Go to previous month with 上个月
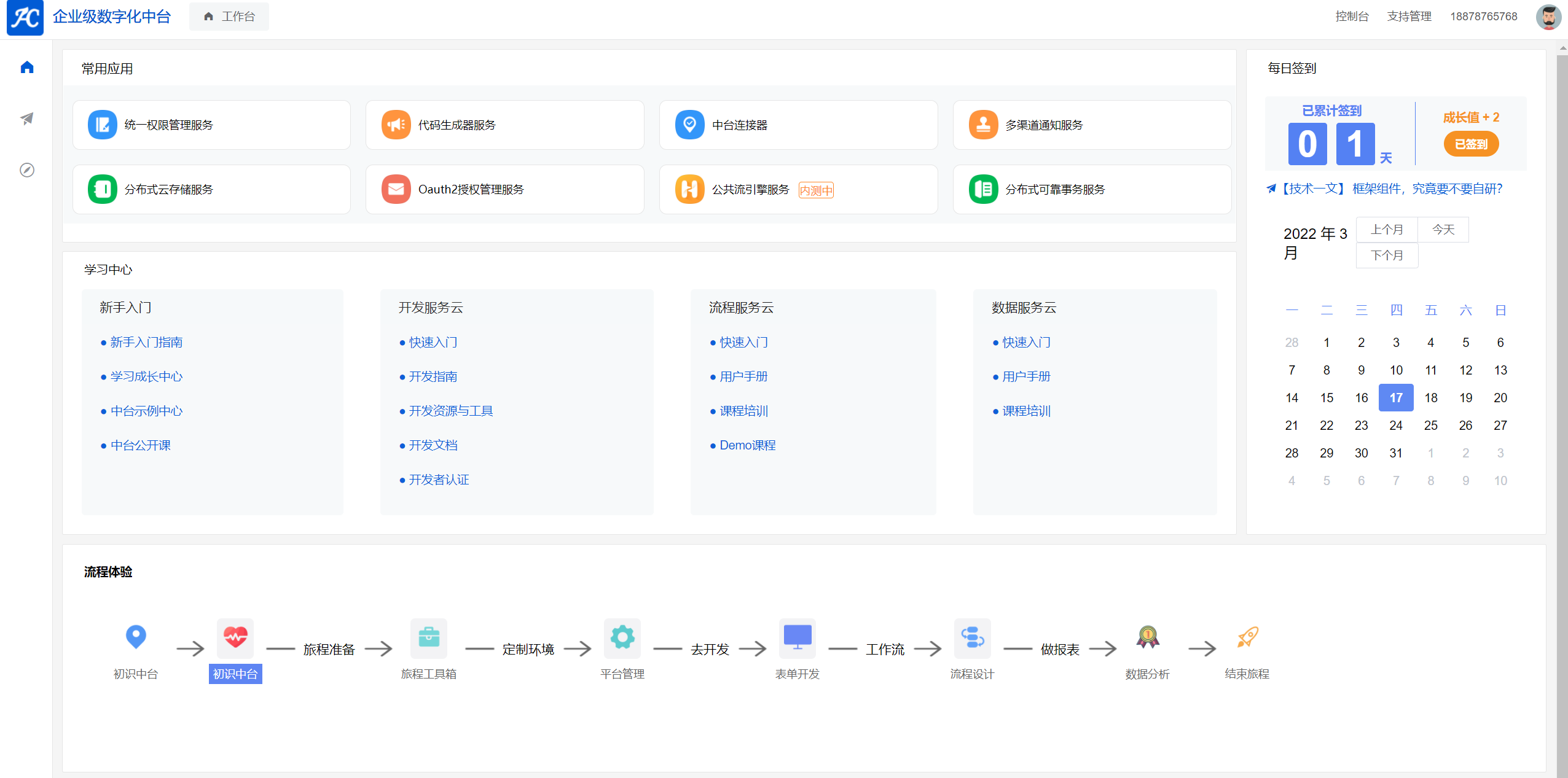 pyautogui.click(x=1386, y=228)
